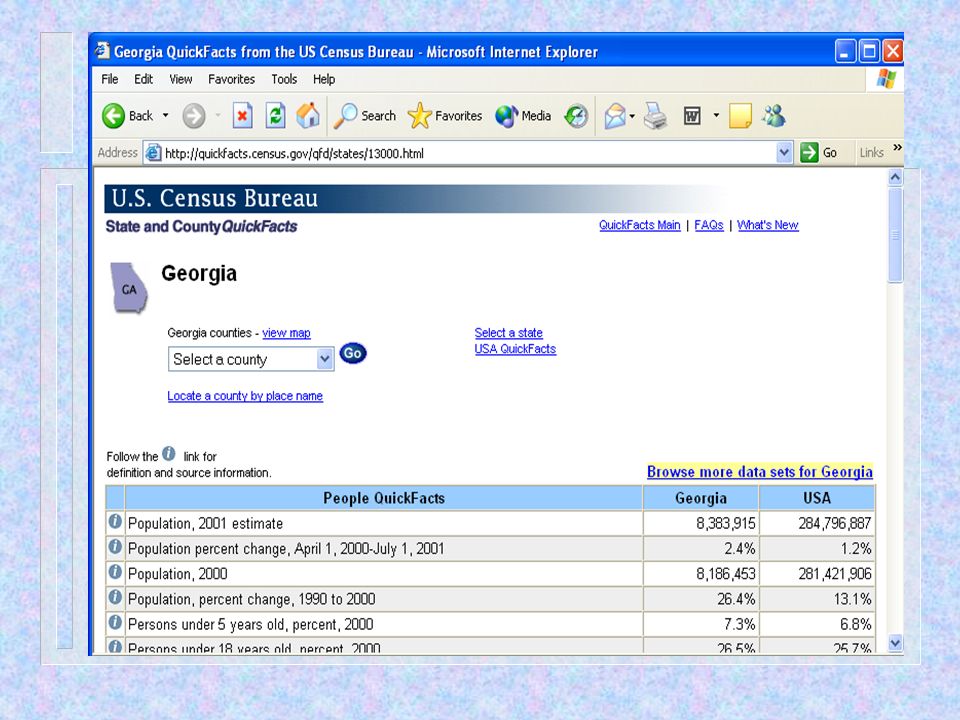Follow the QuickFacts Main link

[640, 225]
